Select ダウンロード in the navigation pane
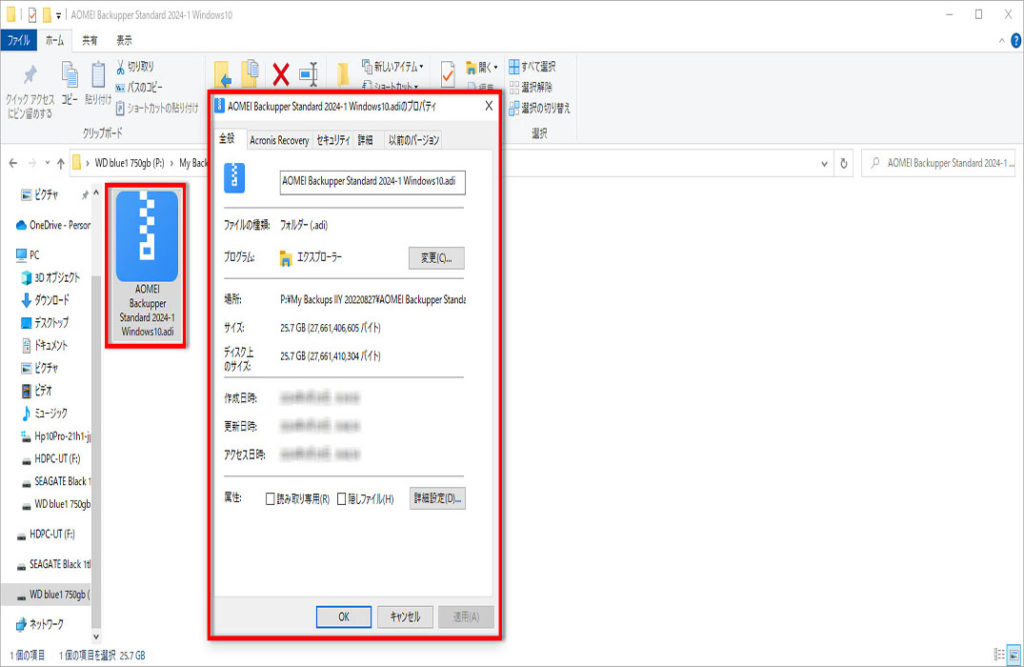Viewport: 1024px width, 667px height. tap(50, 300)
